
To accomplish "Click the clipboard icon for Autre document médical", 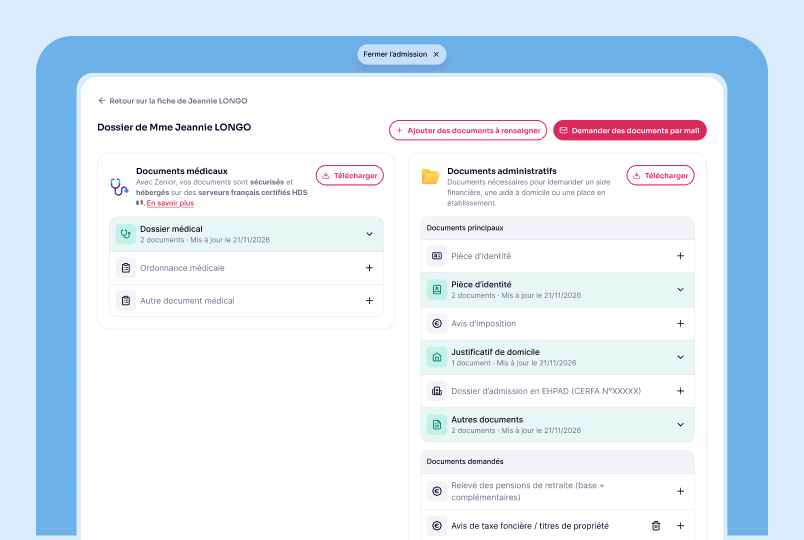I will point(126,301).
